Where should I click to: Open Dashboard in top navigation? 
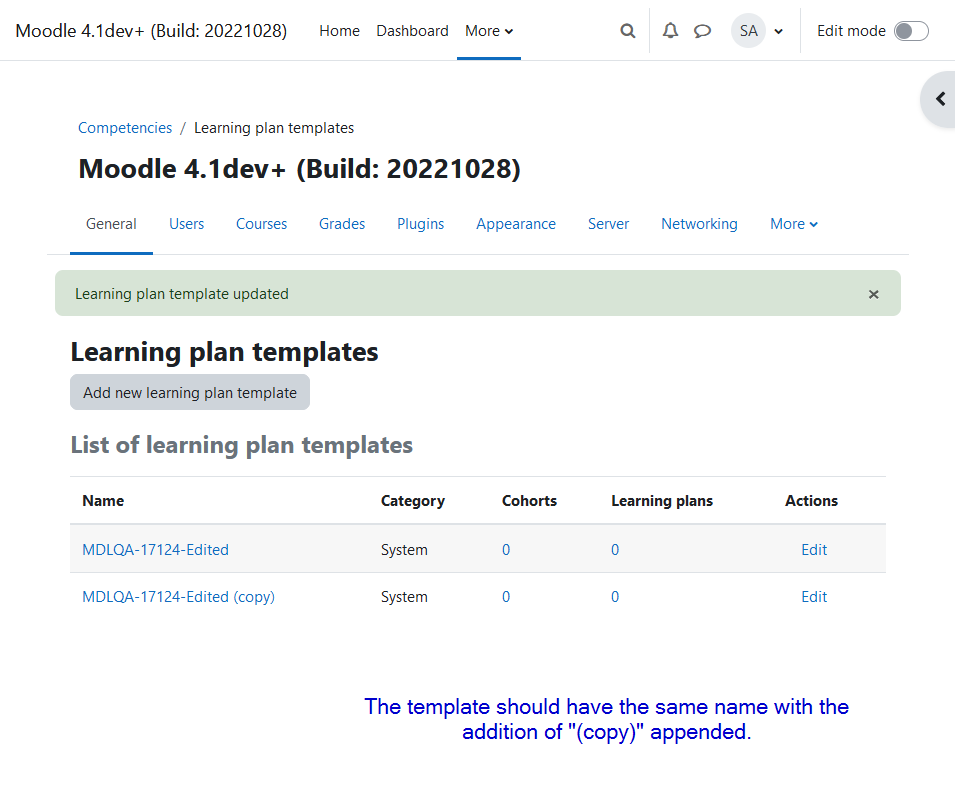412,31
